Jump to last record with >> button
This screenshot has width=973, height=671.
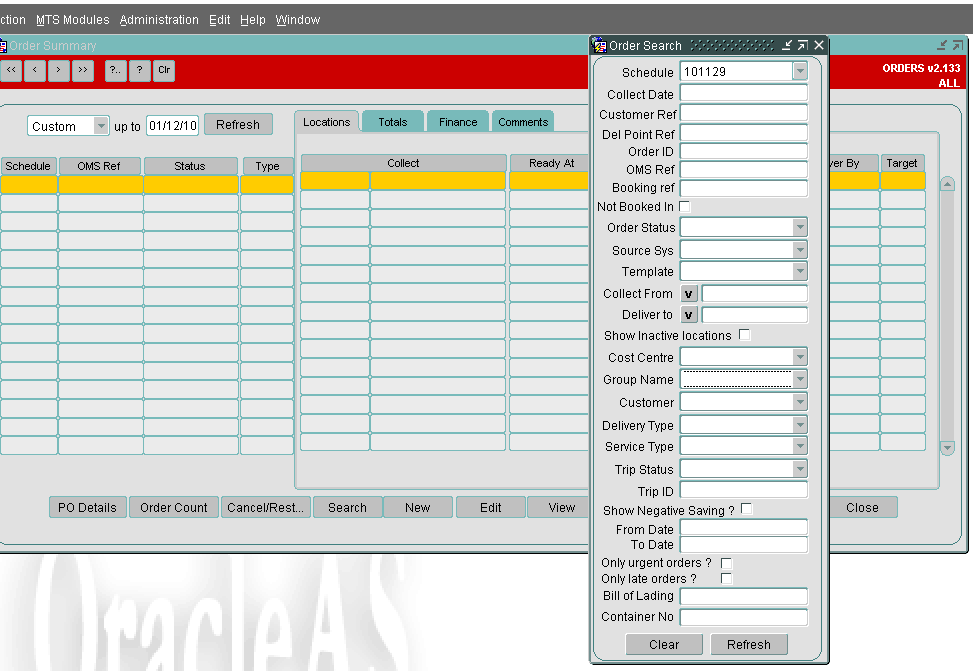[x=83, y=70]
